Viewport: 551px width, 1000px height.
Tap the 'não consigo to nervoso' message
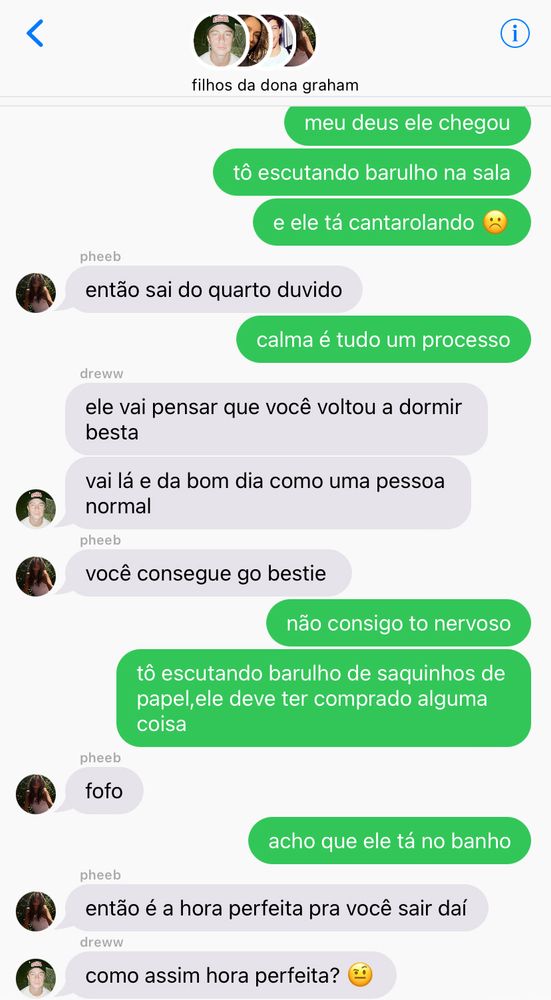399,623
